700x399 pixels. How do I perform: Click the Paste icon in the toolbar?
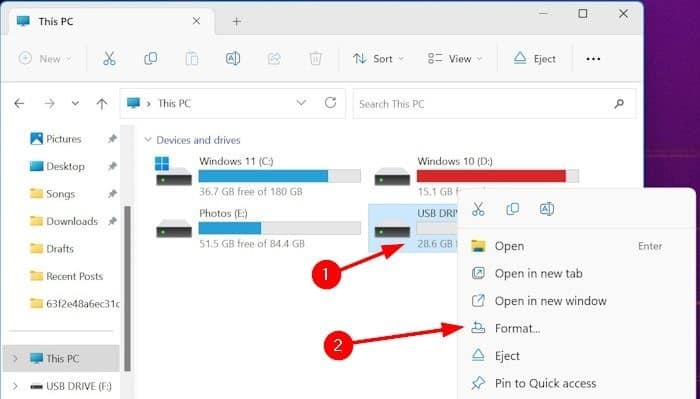coord(192,58)
